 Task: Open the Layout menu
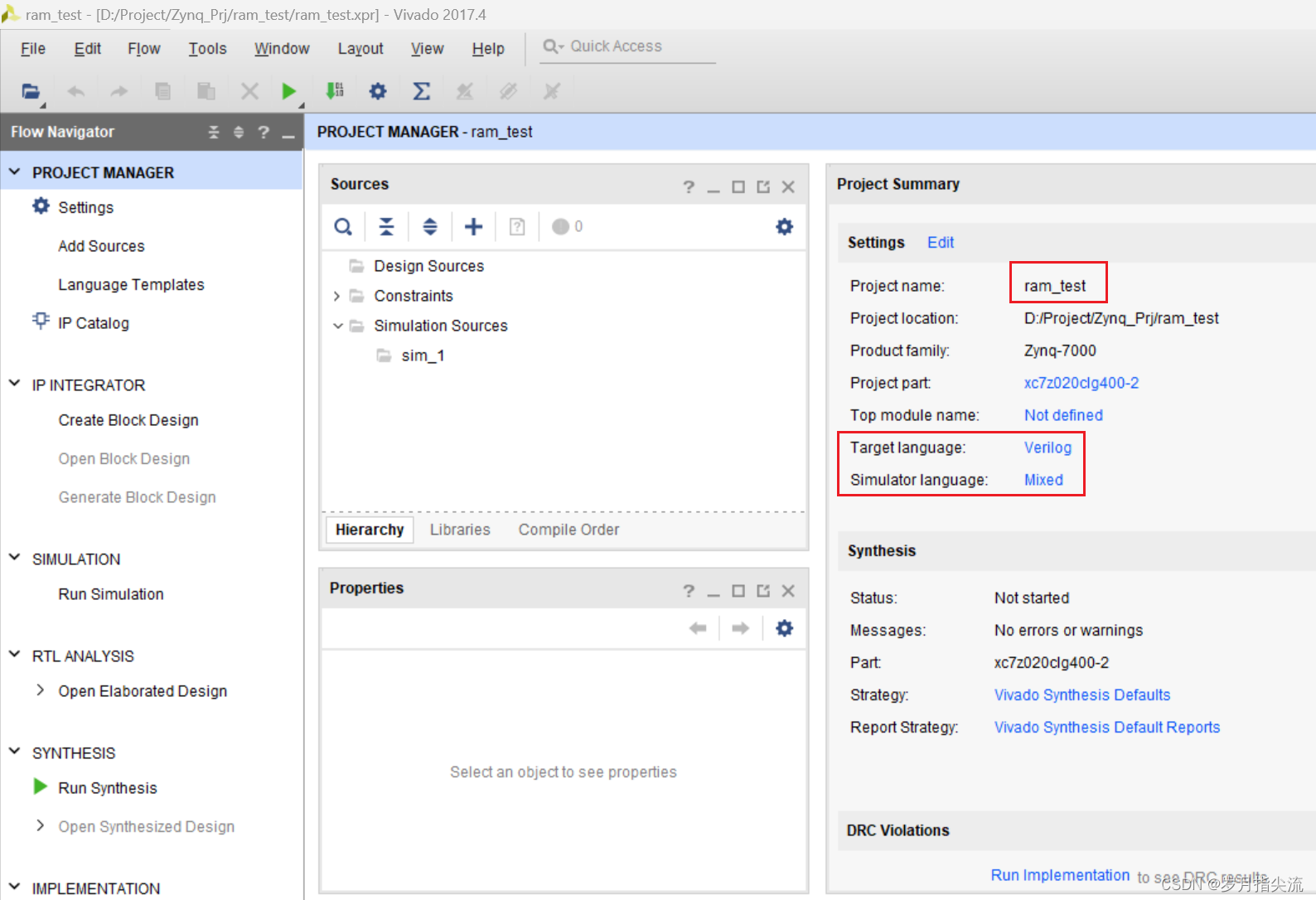click(x=360, y=49)
